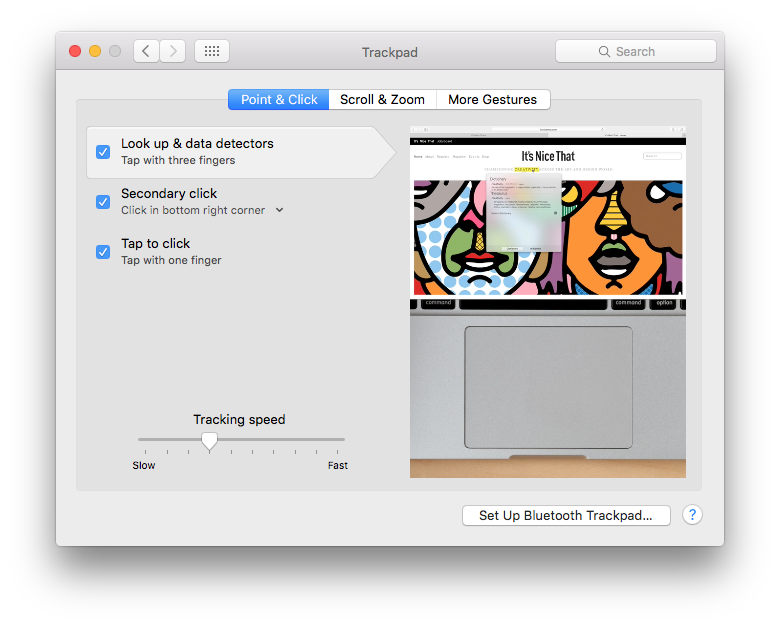Go forward with the right arrow button
Screen dimensions: 780x626
(173, 51)
